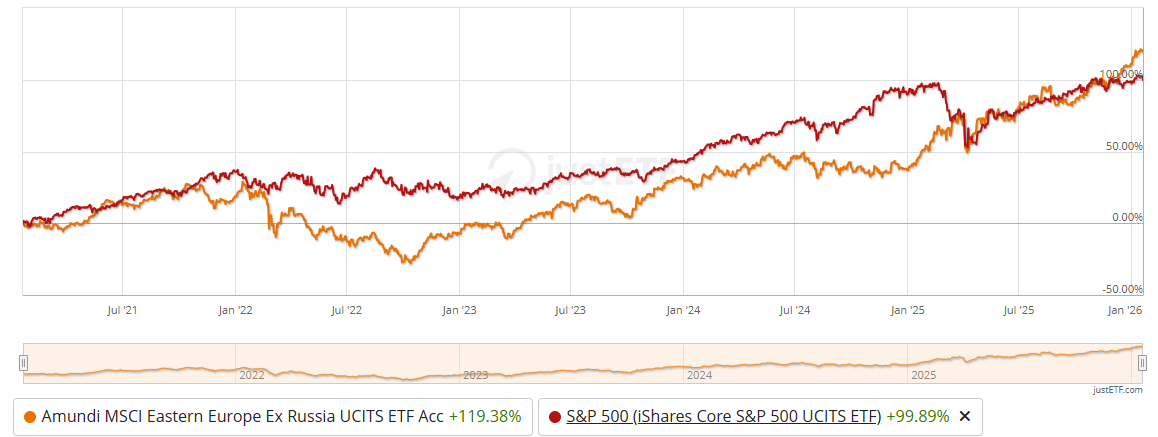The image size is (1158, 437).
Task: Open the justETF.com credit link
Action: 1117,390
